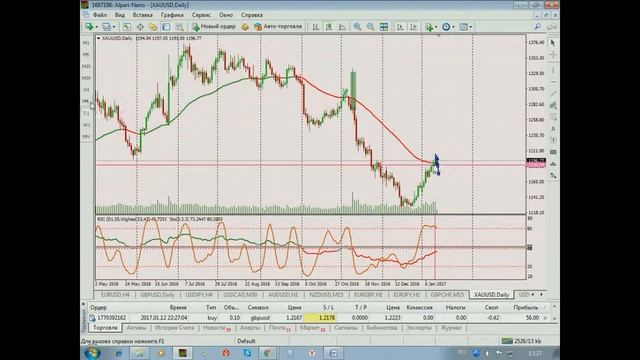
Task: Switch to the NZDUSD,M15 chart tab
Action: 326,295
